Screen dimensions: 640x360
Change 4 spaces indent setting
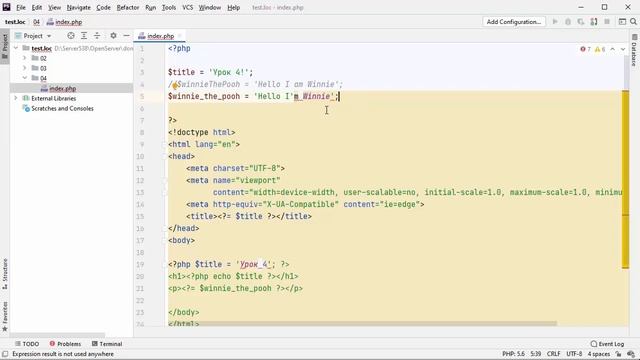pyautogui.click(x=599, y=354)
